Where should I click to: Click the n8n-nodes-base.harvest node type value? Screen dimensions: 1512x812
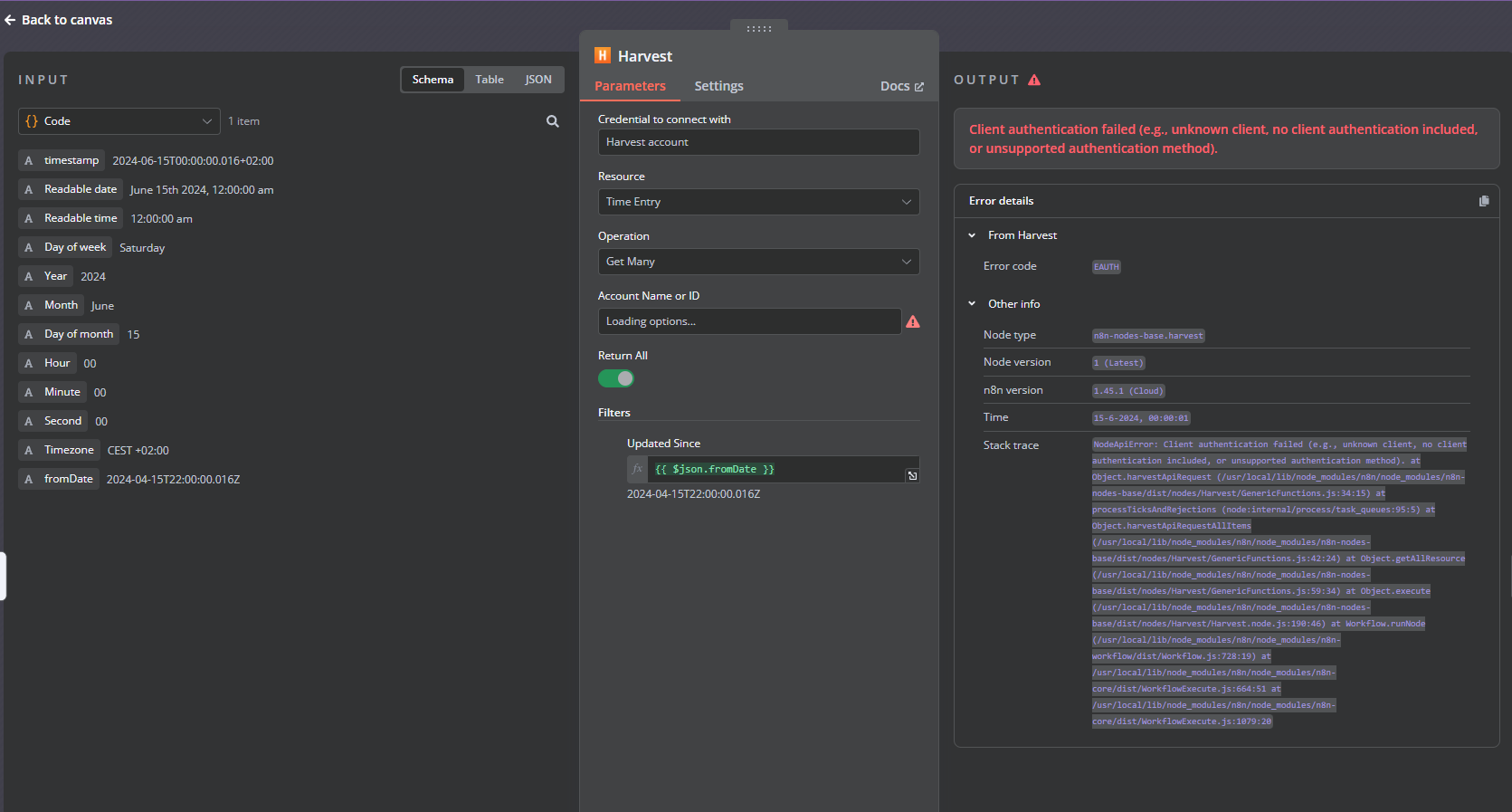point(1148,336)
